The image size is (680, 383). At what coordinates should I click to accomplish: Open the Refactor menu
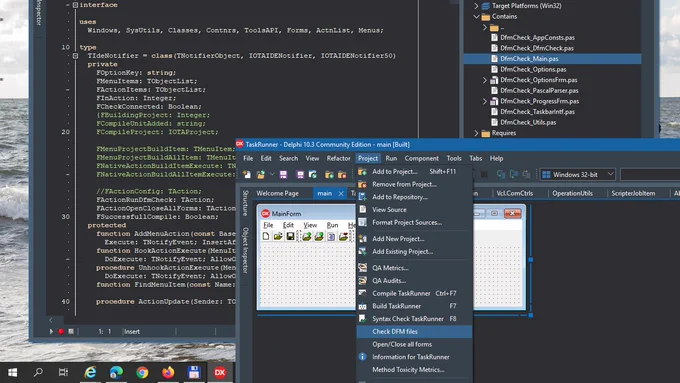click(338, 158)
